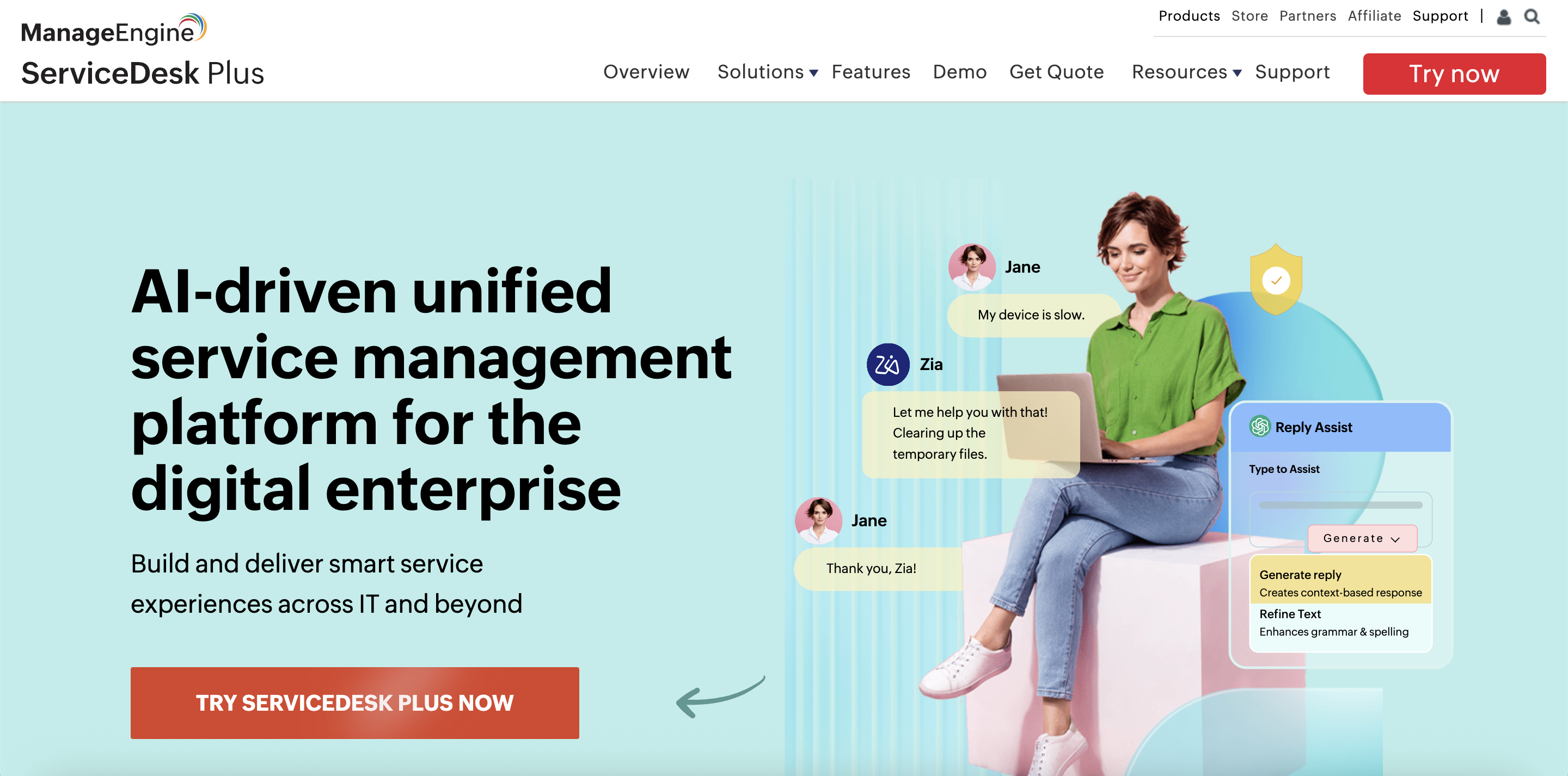Screen dimensions: 1568x776
Task: Click the Reply Assist ChatGPT icon
Action: 1259,426
